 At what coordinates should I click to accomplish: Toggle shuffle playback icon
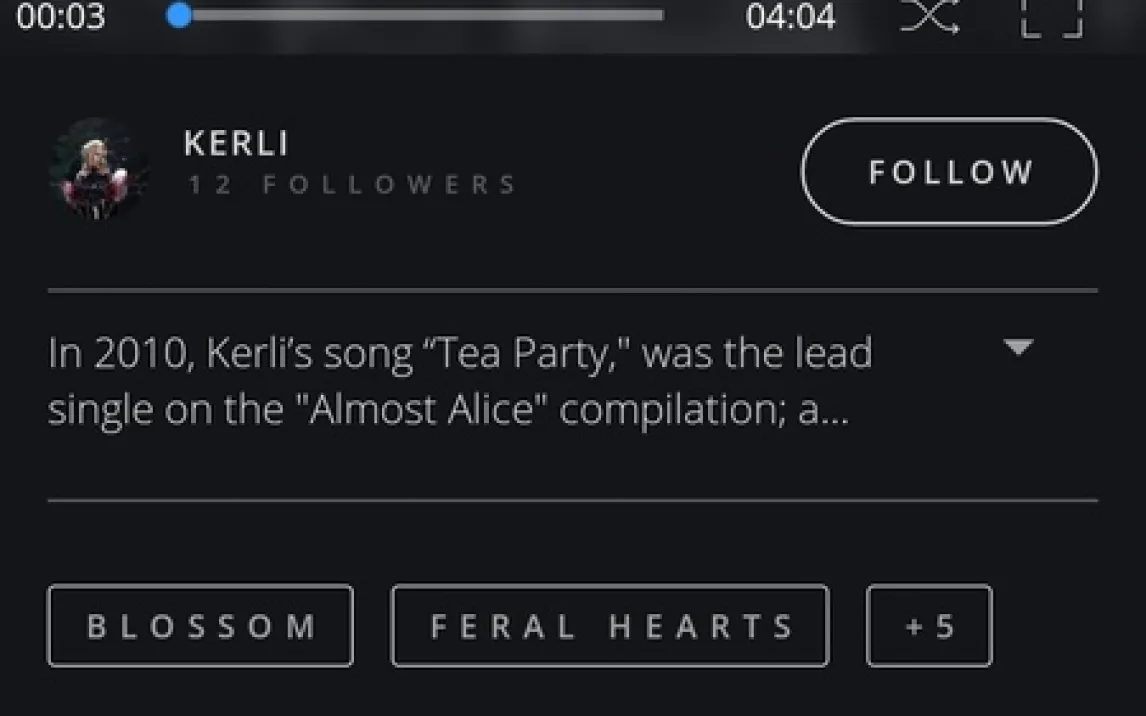[x=930, y=16]
